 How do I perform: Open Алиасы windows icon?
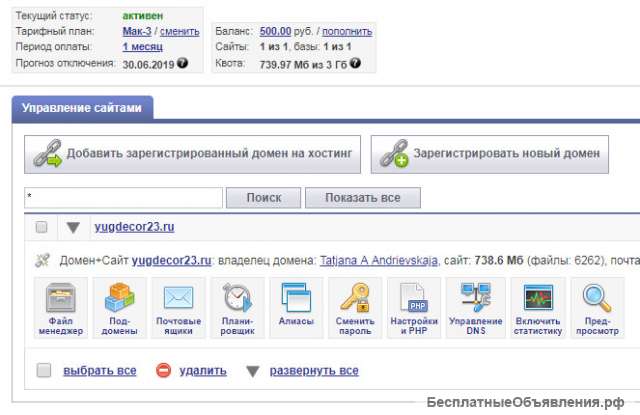[296, 308]
